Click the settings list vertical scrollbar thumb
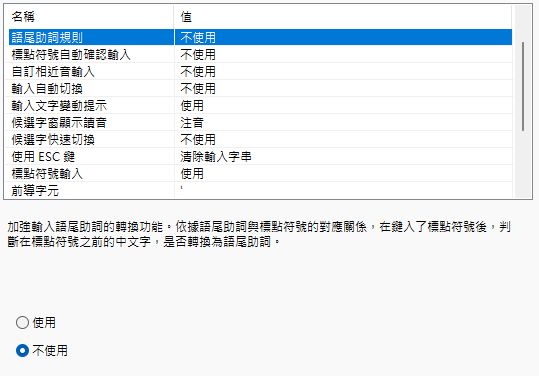The width and height of the screenshot is (539, 376). coord(523,87)
